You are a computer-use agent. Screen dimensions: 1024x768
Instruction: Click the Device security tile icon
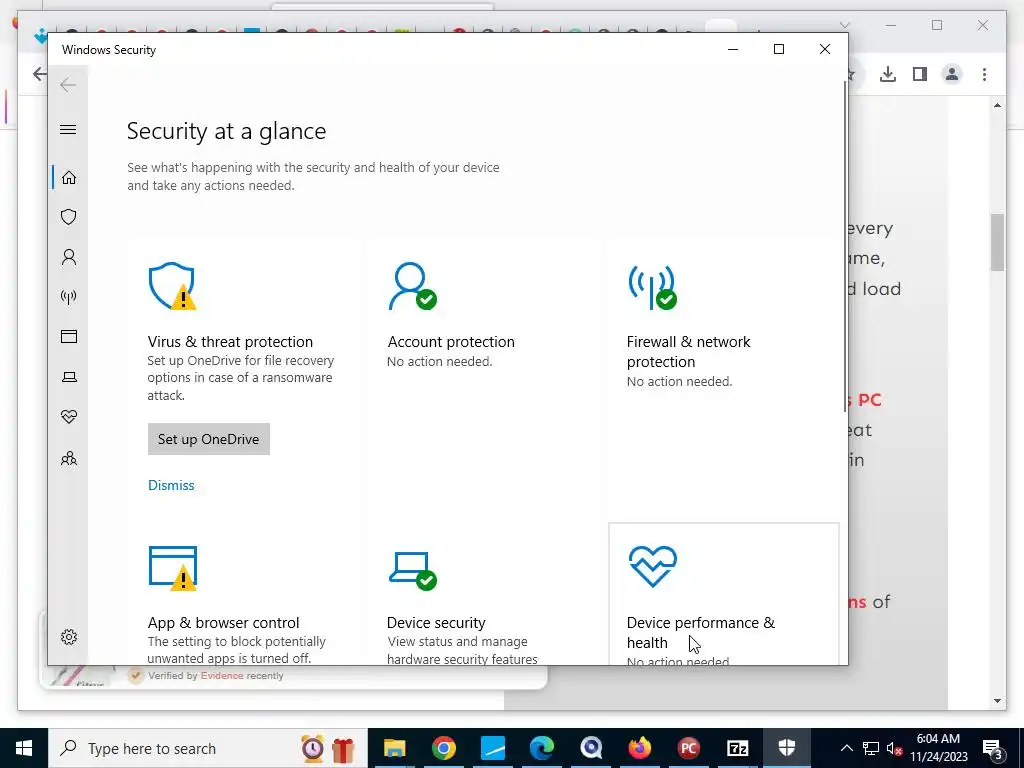click(413, 570)
